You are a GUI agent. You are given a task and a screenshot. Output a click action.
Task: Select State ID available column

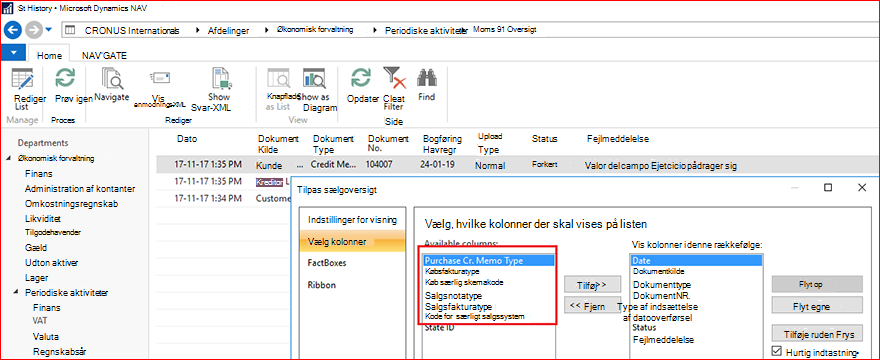439,327
